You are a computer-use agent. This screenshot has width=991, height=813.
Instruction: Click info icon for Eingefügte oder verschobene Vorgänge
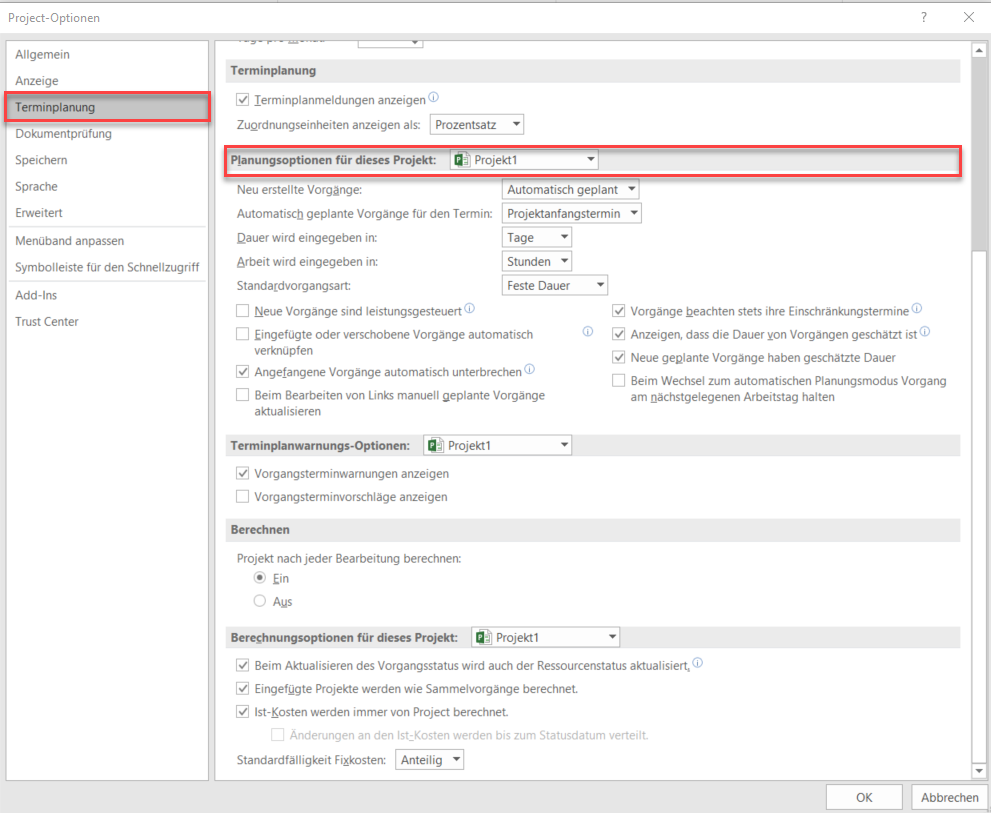[588, 332]
